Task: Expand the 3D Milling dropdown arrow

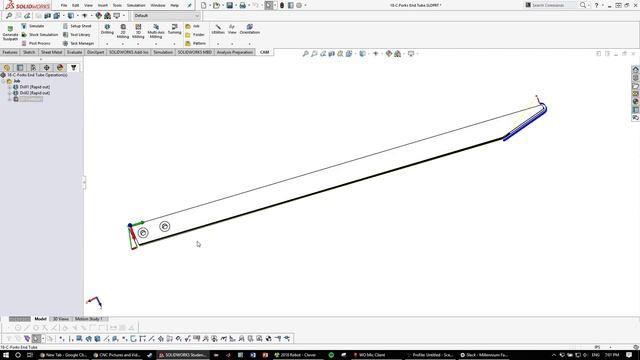Action: (138, 44)
